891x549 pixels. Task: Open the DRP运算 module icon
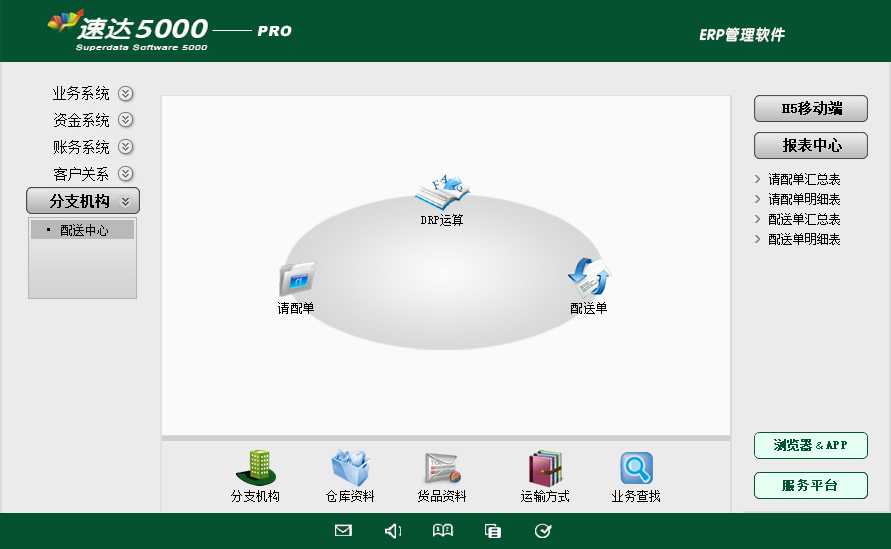click(x=442, y=192)
